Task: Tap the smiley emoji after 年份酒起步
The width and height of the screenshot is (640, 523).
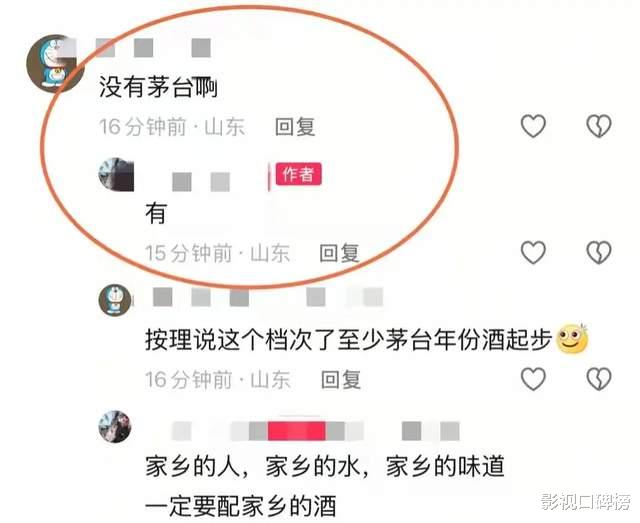Action: (x=572, y=339)
